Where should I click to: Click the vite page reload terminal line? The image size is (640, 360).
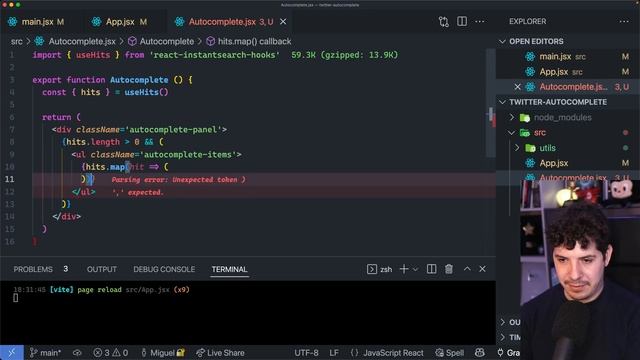click(x=101, y=290)
